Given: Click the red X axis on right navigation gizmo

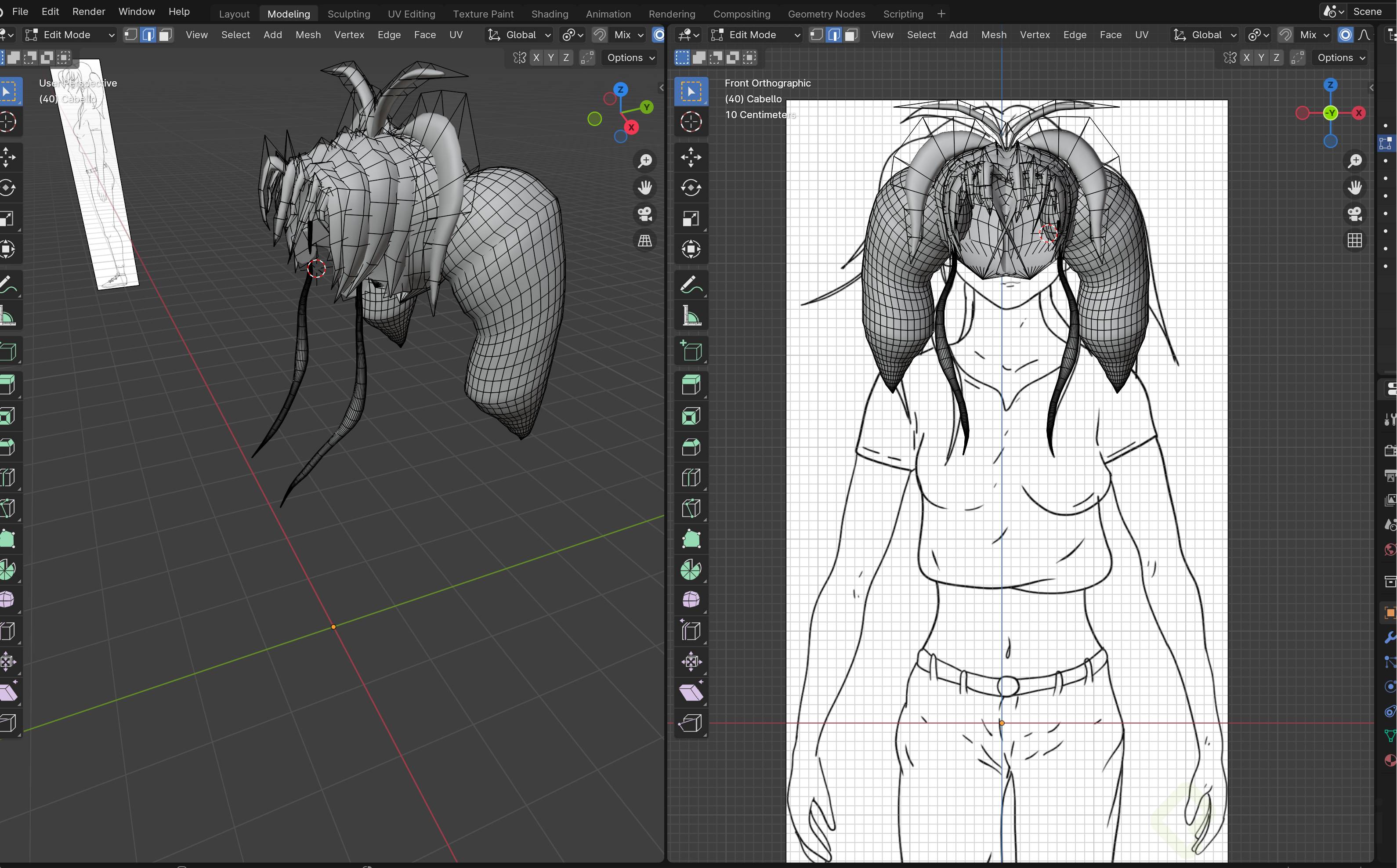Looking at the screenshot, I should tap(1358, 113).
